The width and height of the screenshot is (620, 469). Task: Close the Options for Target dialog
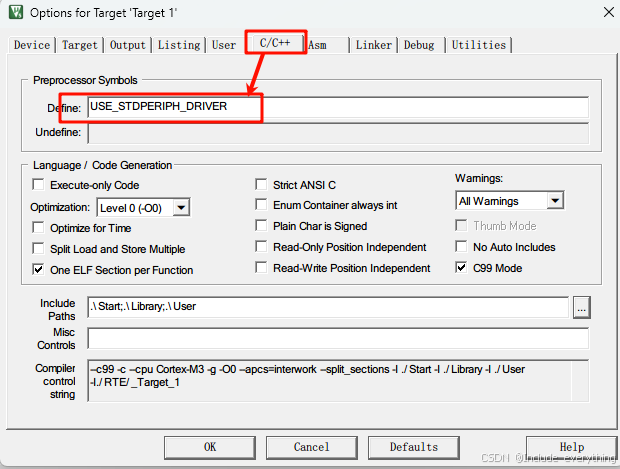pyautogui.click(x=609, y=12)
